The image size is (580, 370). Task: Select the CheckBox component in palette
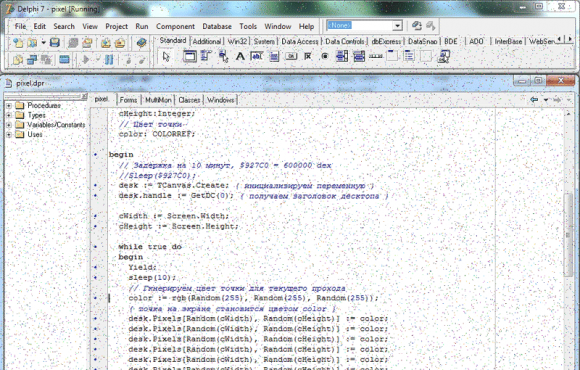(308, 57)
